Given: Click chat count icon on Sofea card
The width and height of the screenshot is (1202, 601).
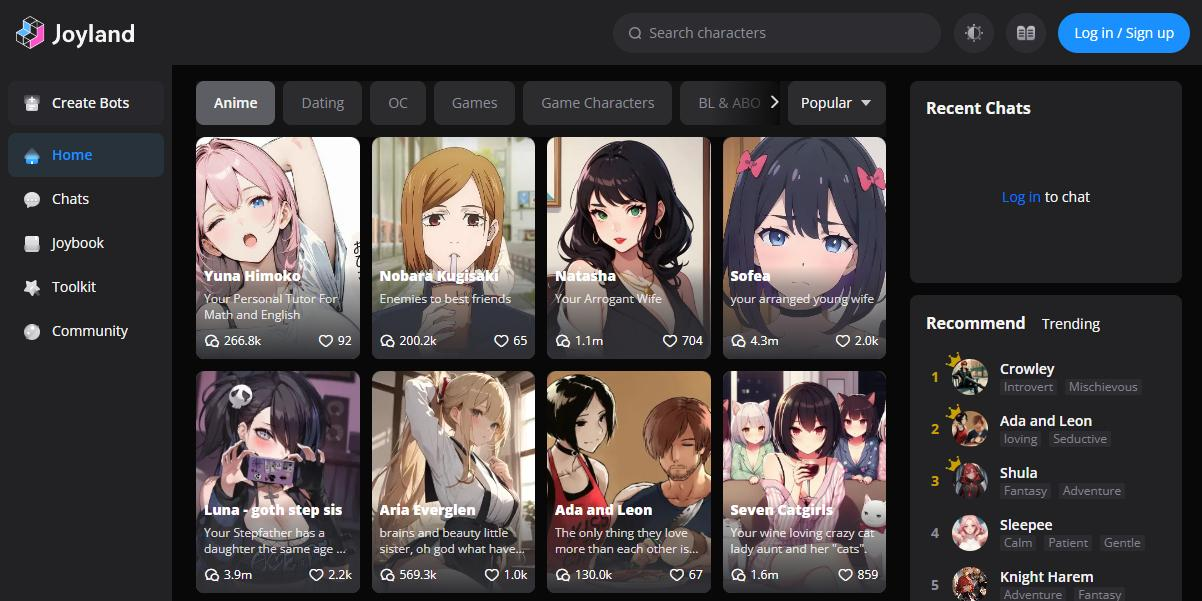Looking at the screenshot, I should pos(739,341).
